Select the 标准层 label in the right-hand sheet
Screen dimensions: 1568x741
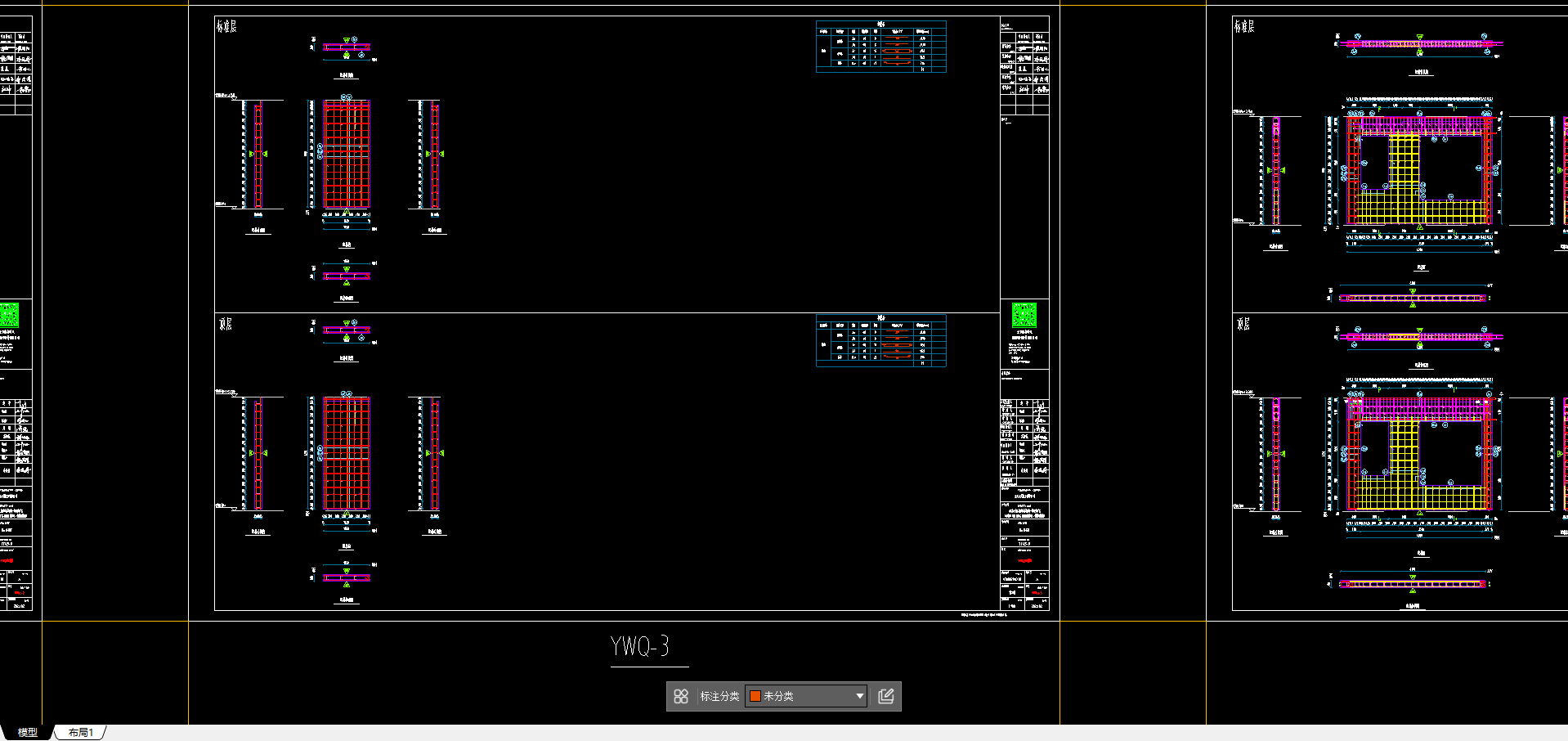[x=1244, y=26]
